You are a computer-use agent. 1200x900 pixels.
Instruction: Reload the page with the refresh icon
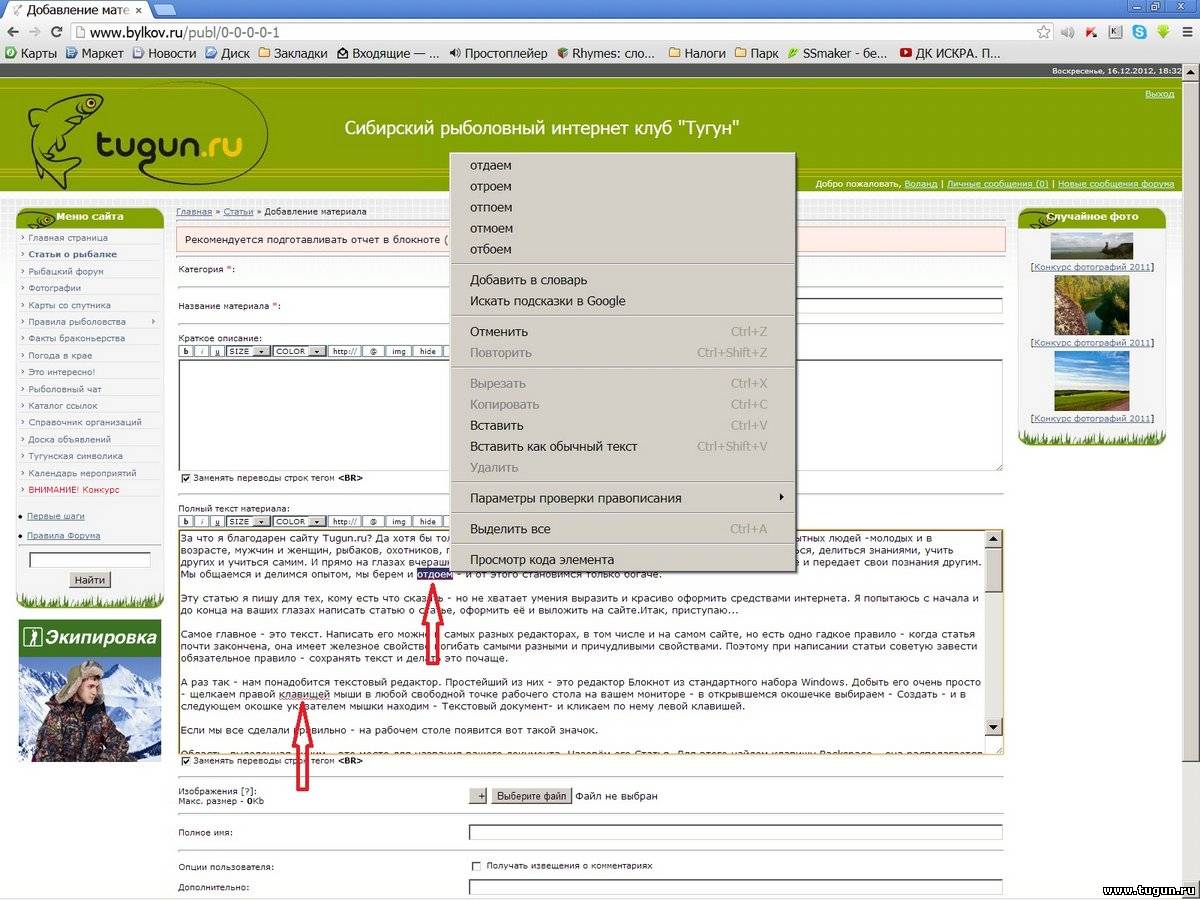[58, 32]
